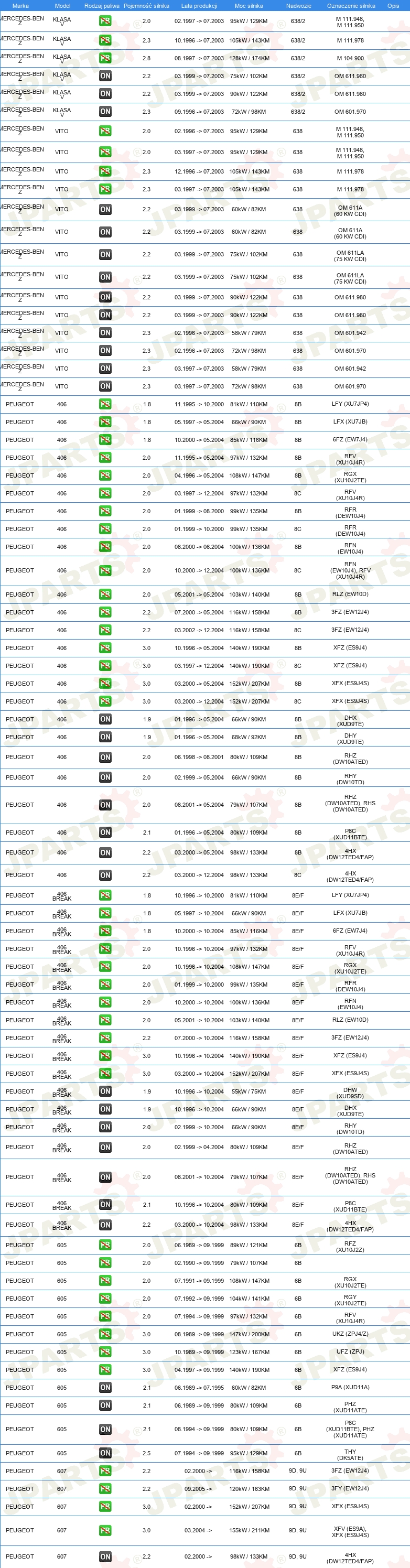Screen dimensions: 410x1568
Task: Click petrol icon in Peugeot 605 XFZ (ES9J4) row
Action: (105, 1370)
